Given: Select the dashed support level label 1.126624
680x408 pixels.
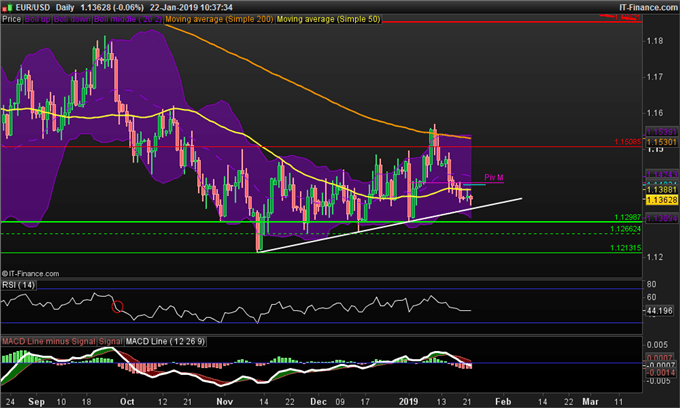Looking at the screenshot, I should point(625,229).
